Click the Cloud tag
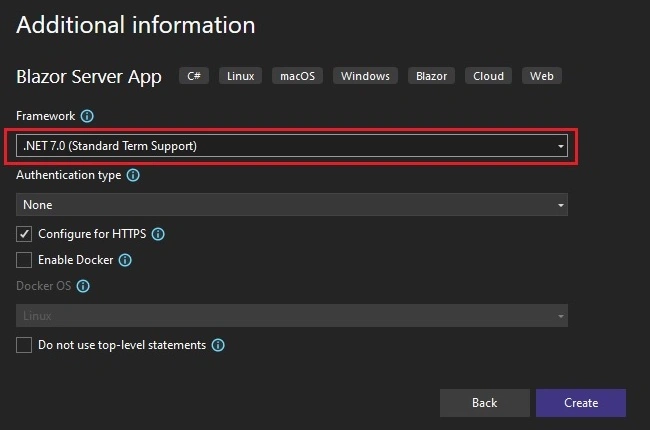Viewport: 650px width, 430px height. pos(488,76)
